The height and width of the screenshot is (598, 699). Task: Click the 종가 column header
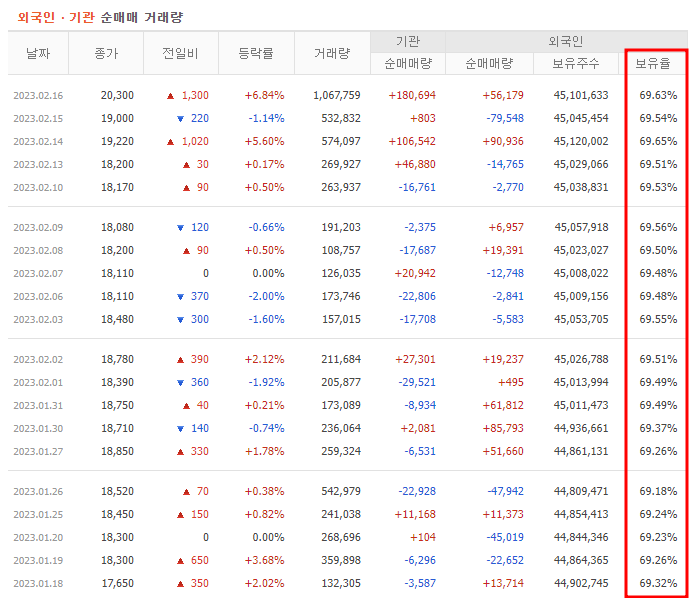106,54
